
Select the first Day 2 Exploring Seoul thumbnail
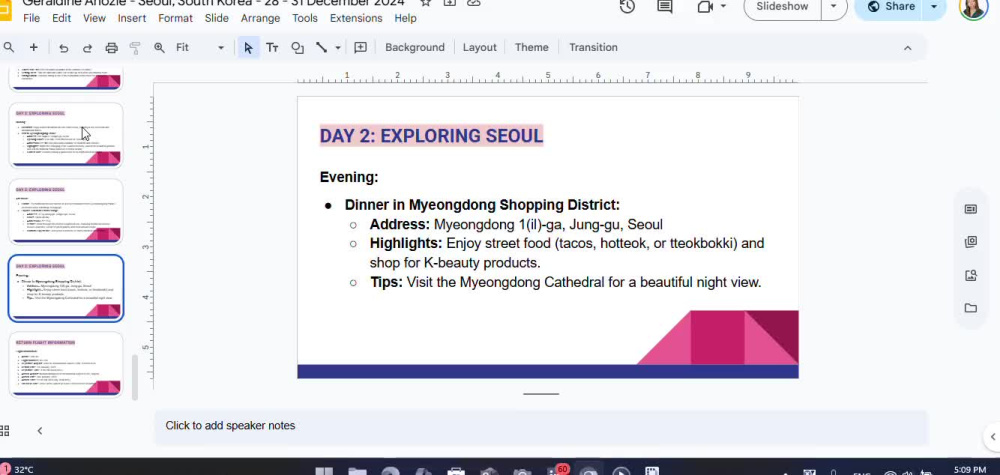click(x=66, y=135)
